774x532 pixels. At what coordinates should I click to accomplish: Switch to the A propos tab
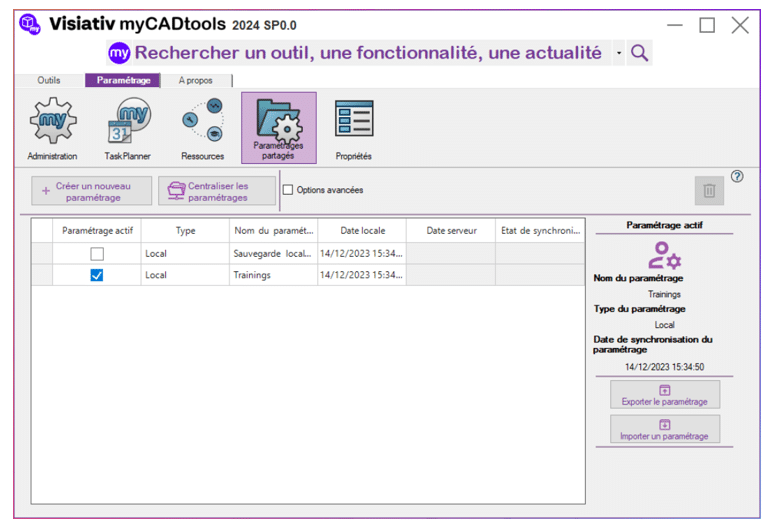click(196, 80)
